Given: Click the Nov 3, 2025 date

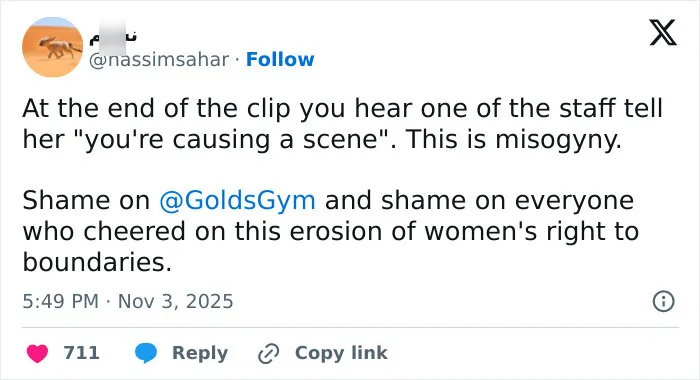Looking at the screenshot, I should [x=175, y=301].
